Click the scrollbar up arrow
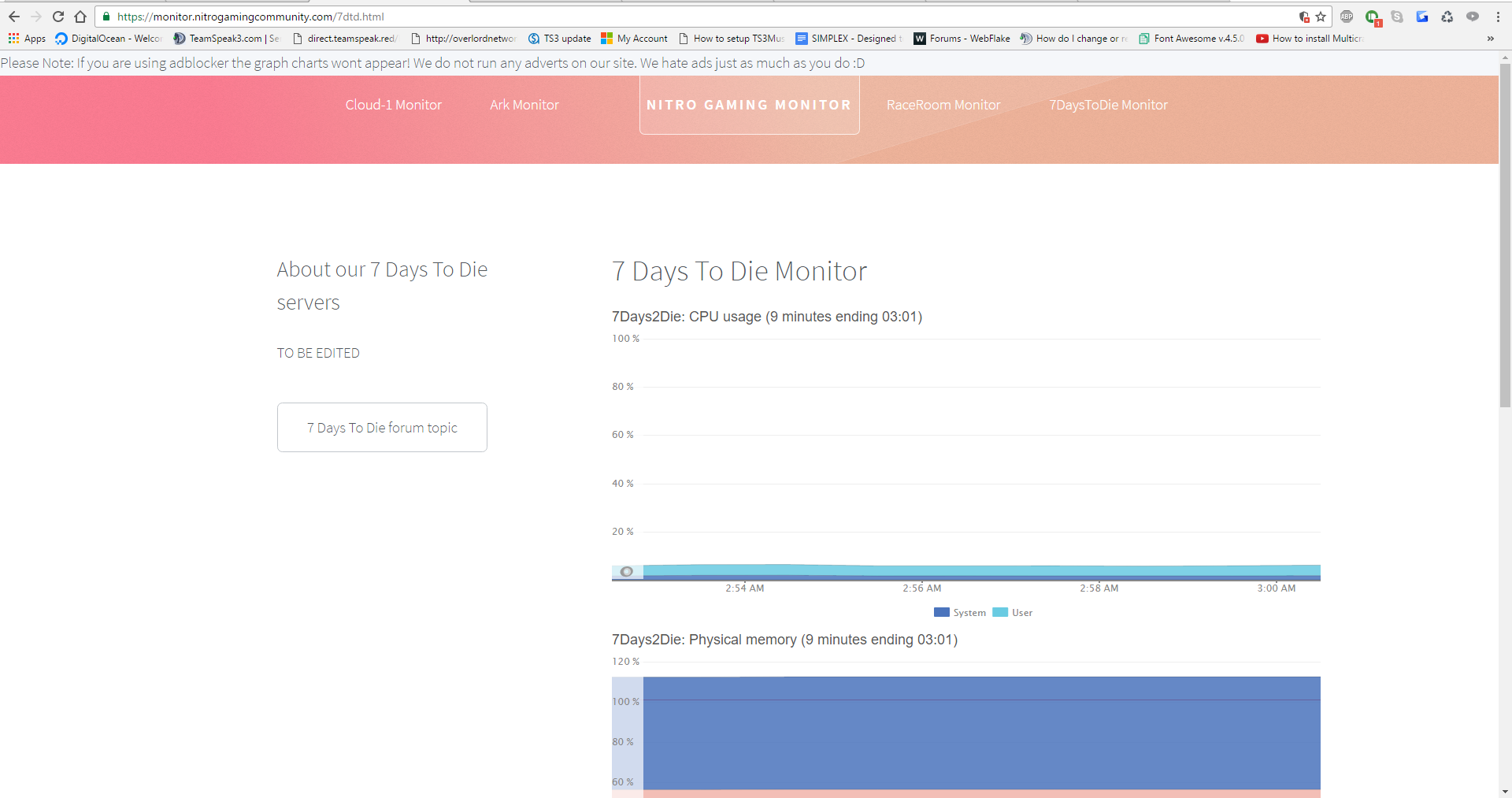Viewport: 1512px width, 798px height. 1505,57
